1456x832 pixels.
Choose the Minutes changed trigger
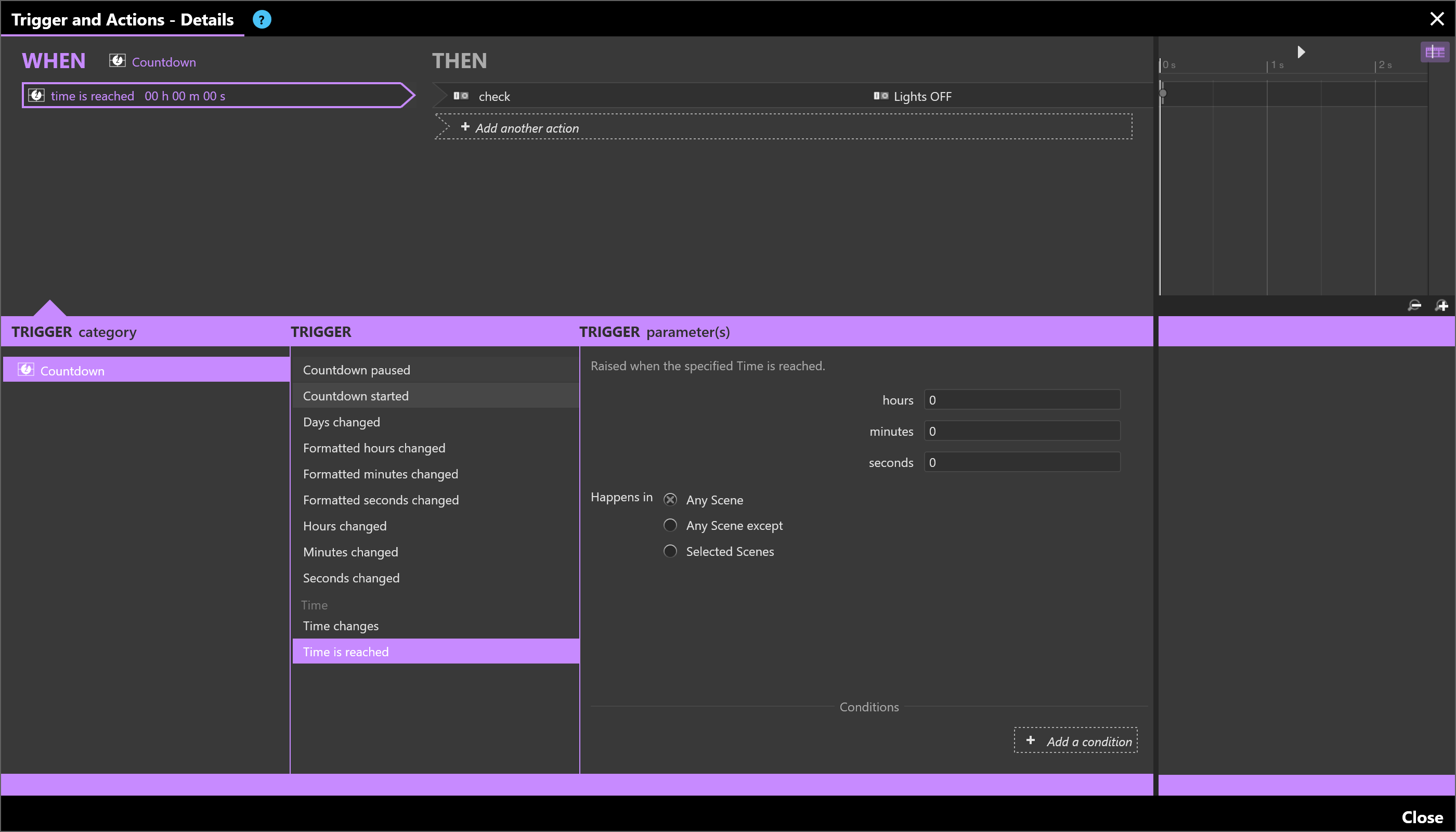[x=436, y=552]
